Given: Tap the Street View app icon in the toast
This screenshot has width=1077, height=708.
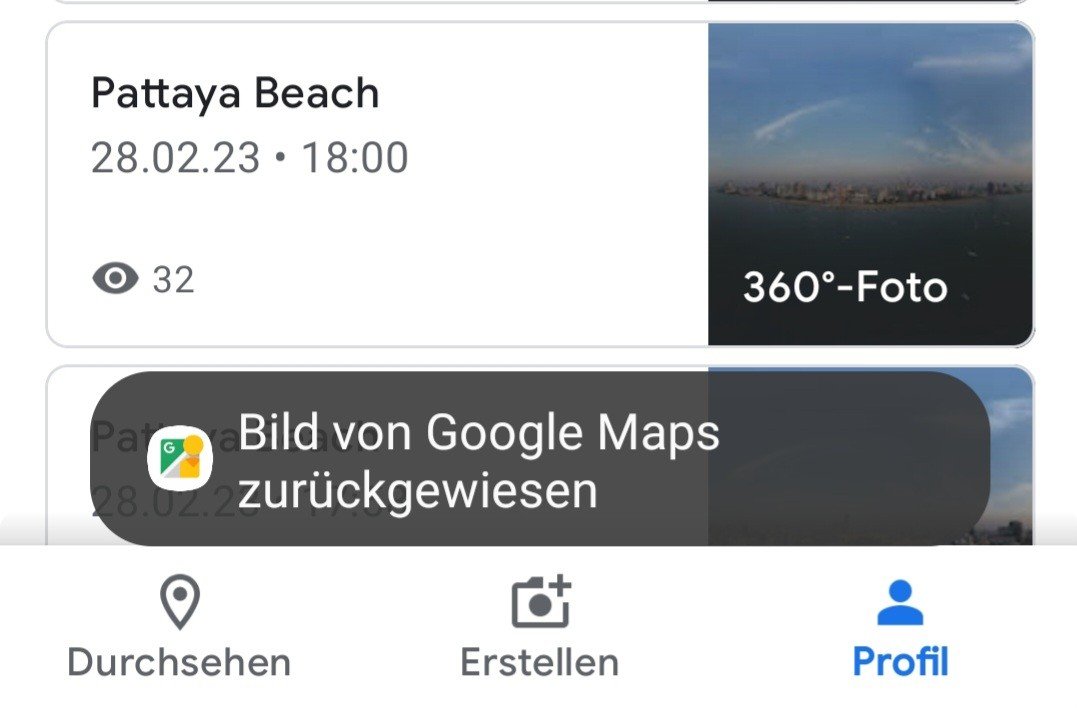Looking at the screenshot, I should (x=180, y=458).
